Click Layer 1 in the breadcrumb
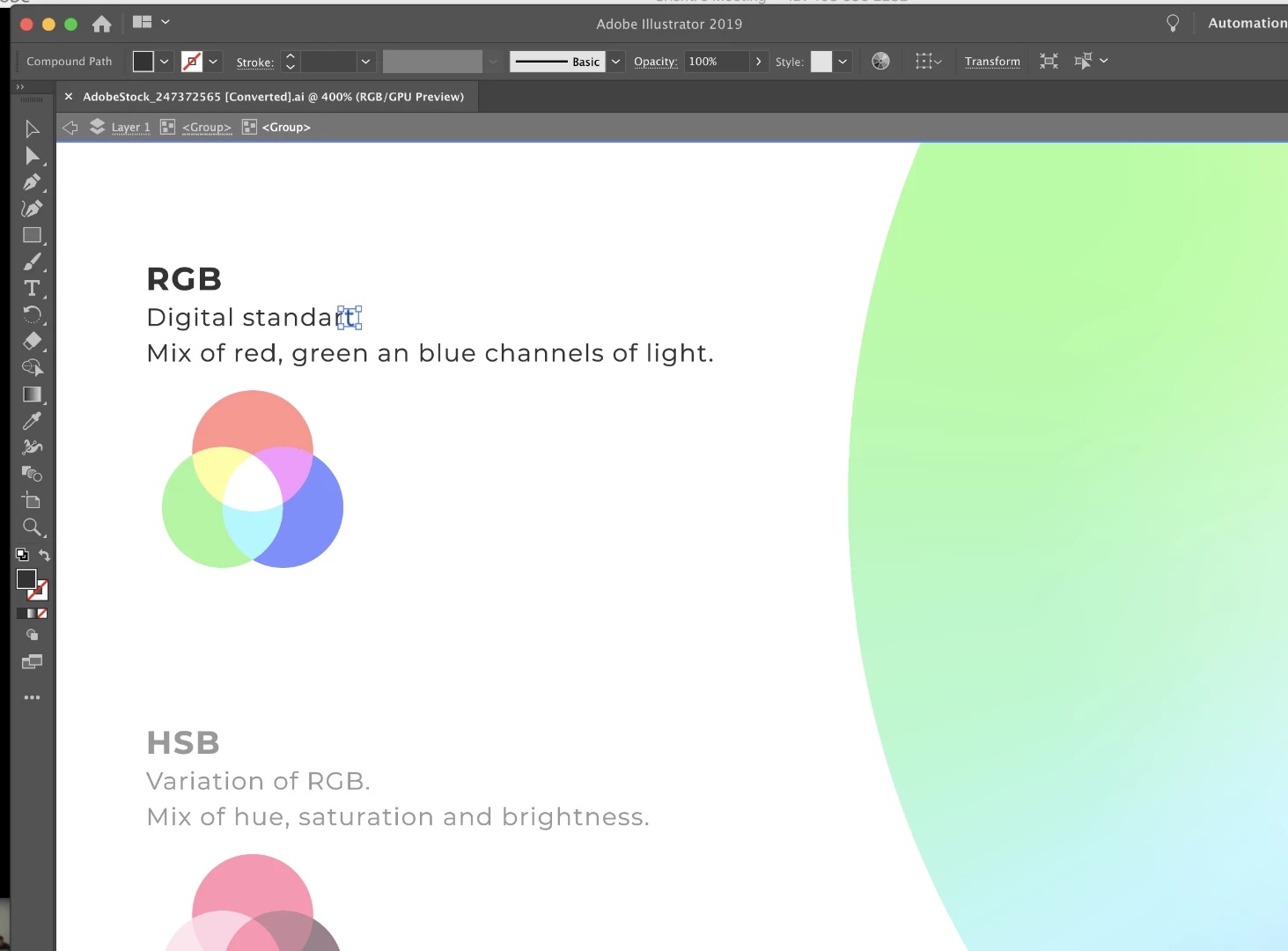The height and width of the screenshot is (951, 1288). pyautogui.click(x=131, y=128)
